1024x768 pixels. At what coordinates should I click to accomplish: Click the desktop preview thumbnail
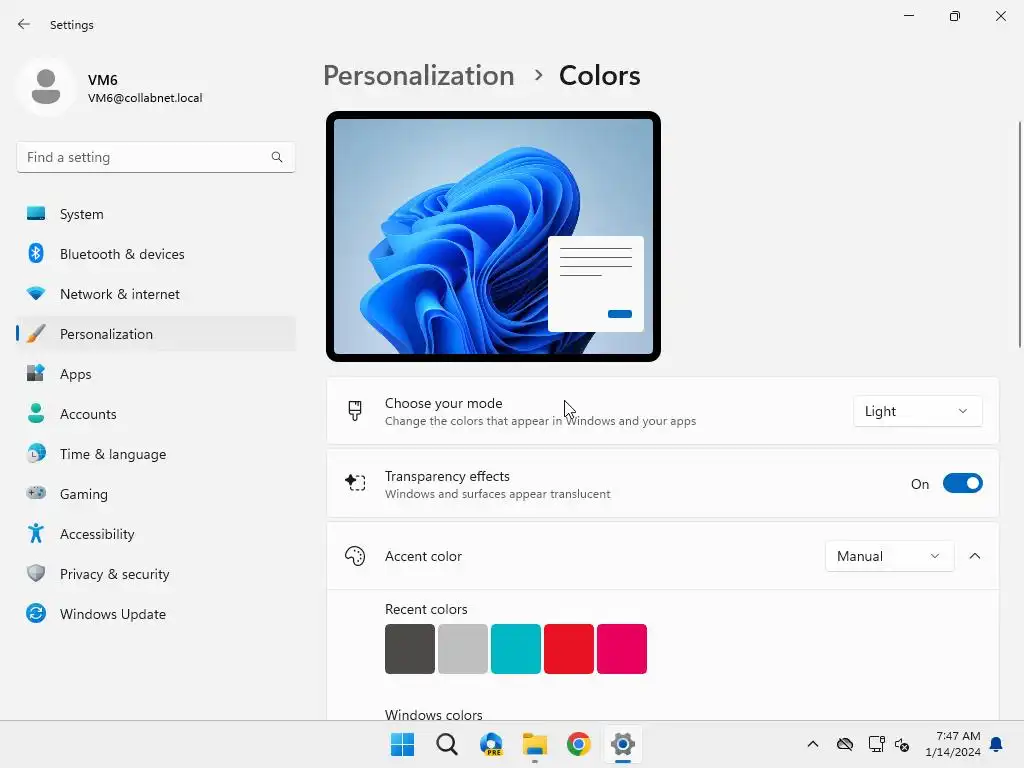[x=493, y=236]
